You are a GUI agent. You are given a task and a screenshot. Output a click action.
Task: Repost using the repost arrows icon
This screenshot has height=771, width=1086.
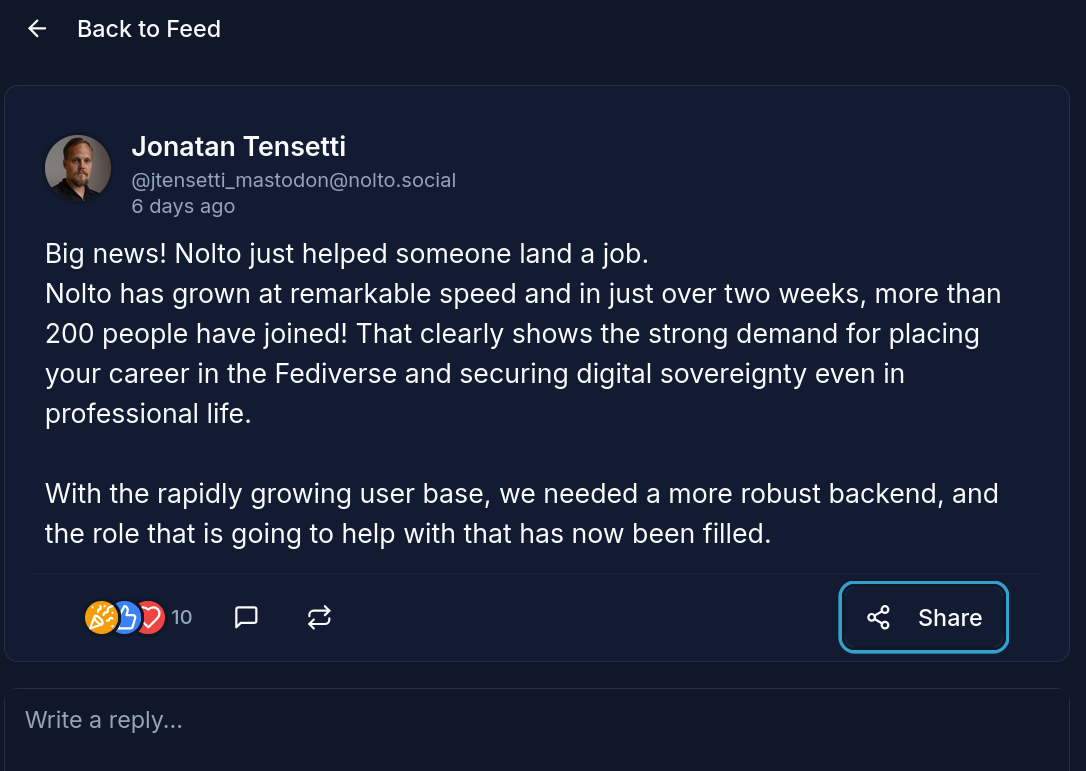(x=319, y=617)
